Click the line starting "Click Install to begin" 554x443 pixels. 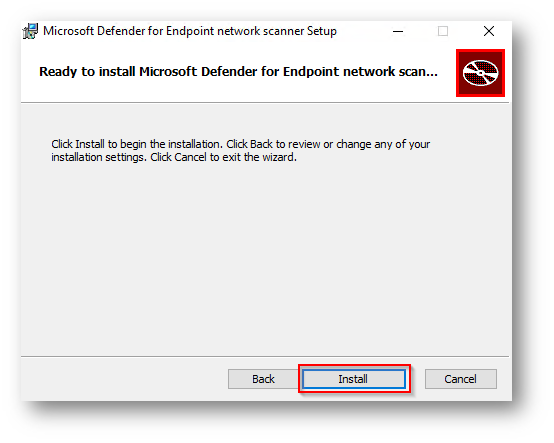pos(241,144)
